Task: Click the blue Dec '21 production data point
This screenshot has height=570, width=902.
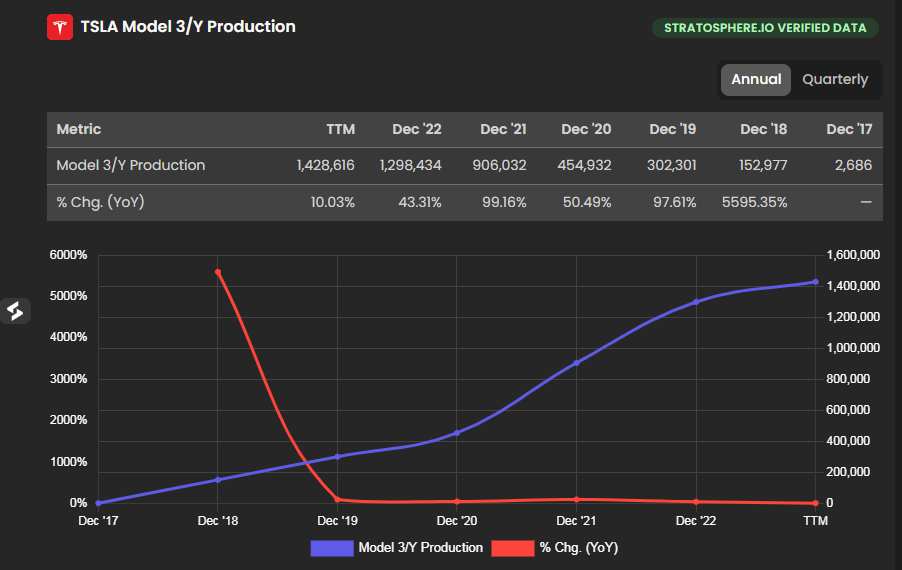Action: 576,363
